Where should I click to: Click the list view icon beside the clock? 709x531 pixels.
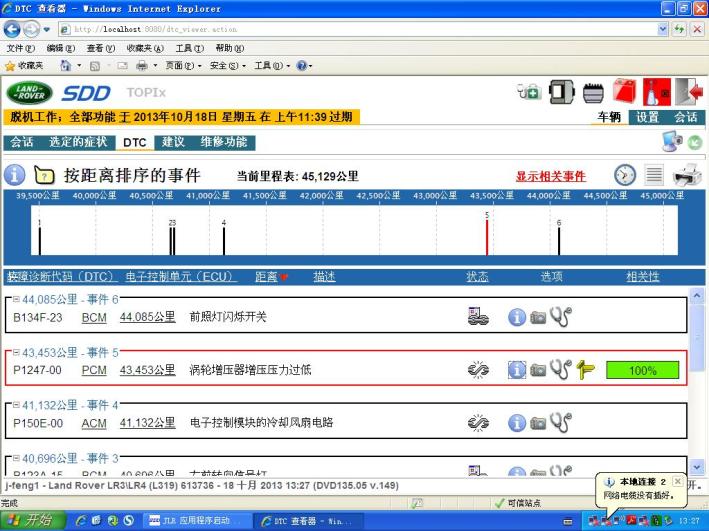pos(653,175)
